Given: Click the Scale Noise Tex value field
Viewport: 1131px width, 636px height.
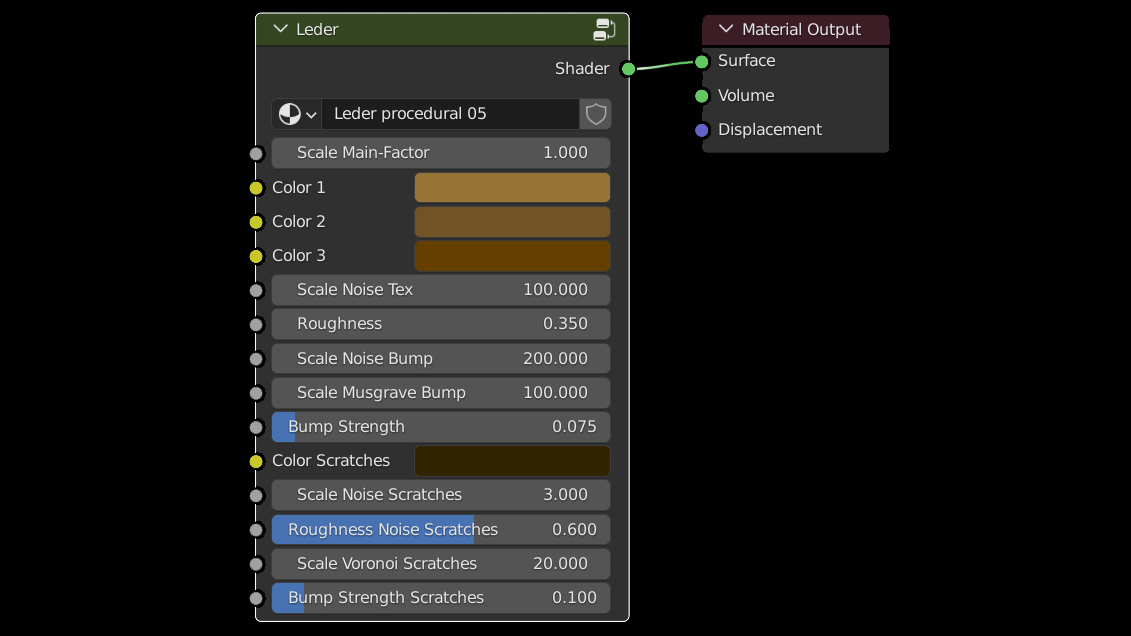Looking at the screenshot, I should click(x=441, y=290).
